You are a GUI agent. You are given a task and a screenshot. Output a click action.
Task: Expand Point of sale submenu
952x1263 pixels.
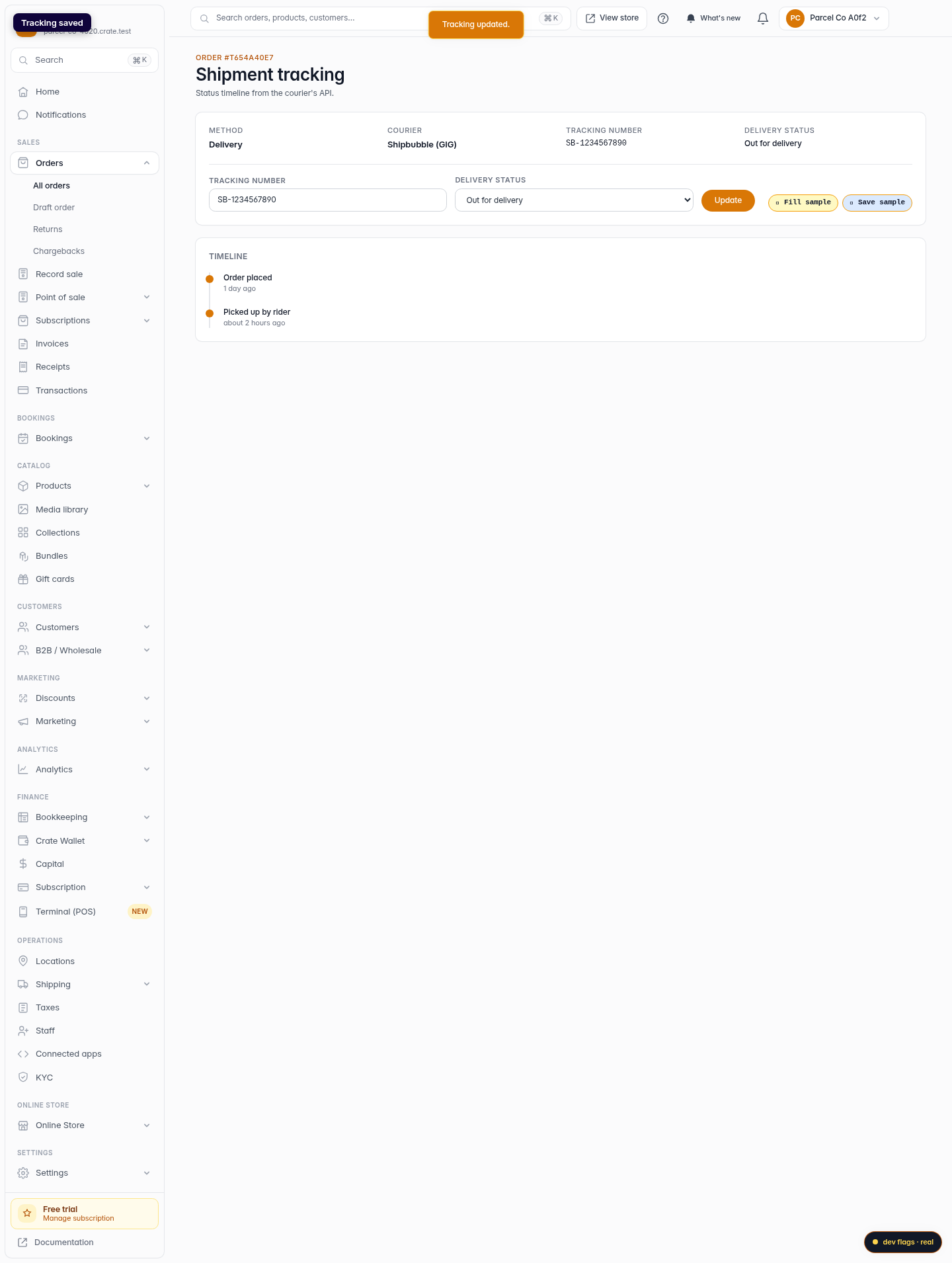click(x=147, y=297)
